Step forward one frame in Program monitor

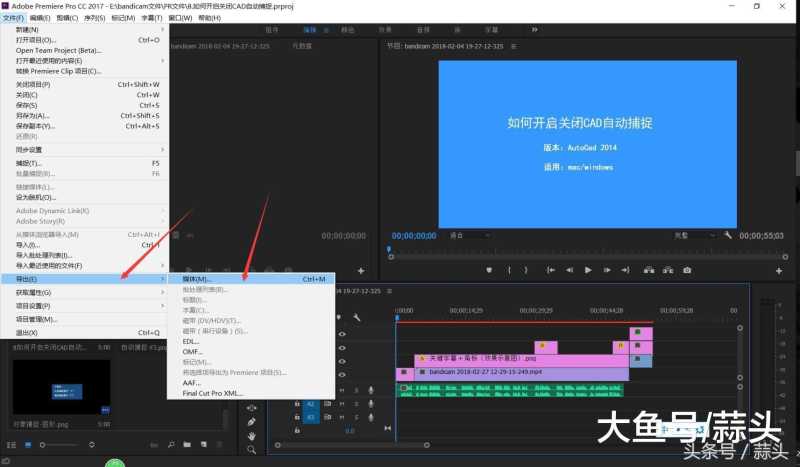[607, 270]
